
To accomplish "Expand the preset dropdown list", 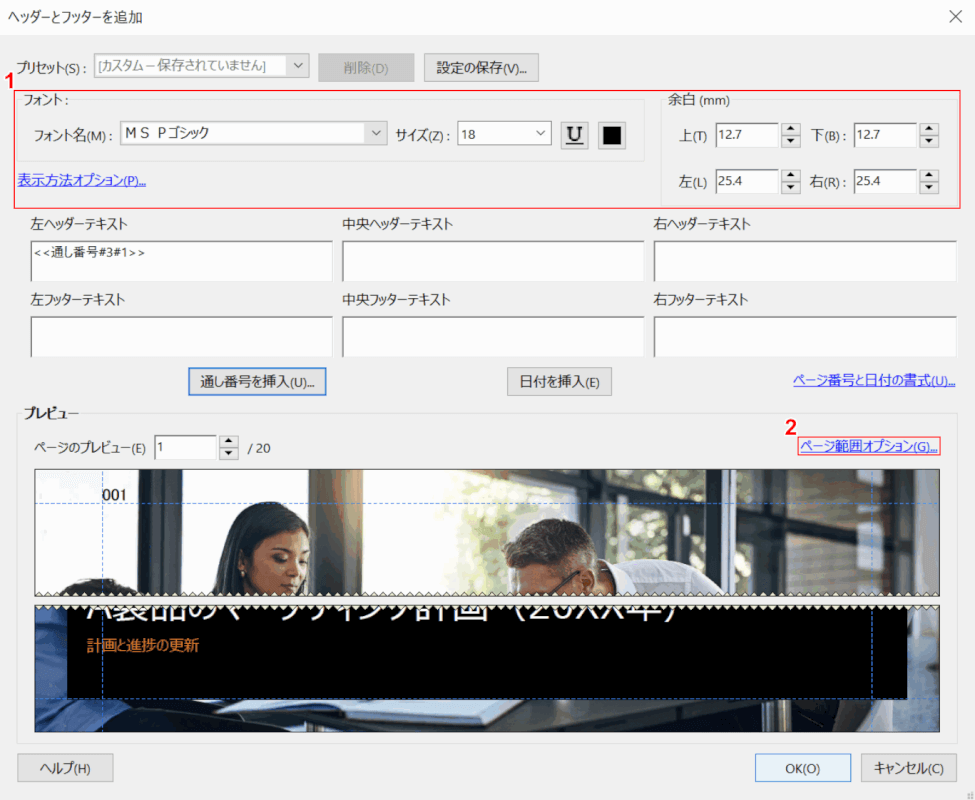I will (x=298, y=66).
